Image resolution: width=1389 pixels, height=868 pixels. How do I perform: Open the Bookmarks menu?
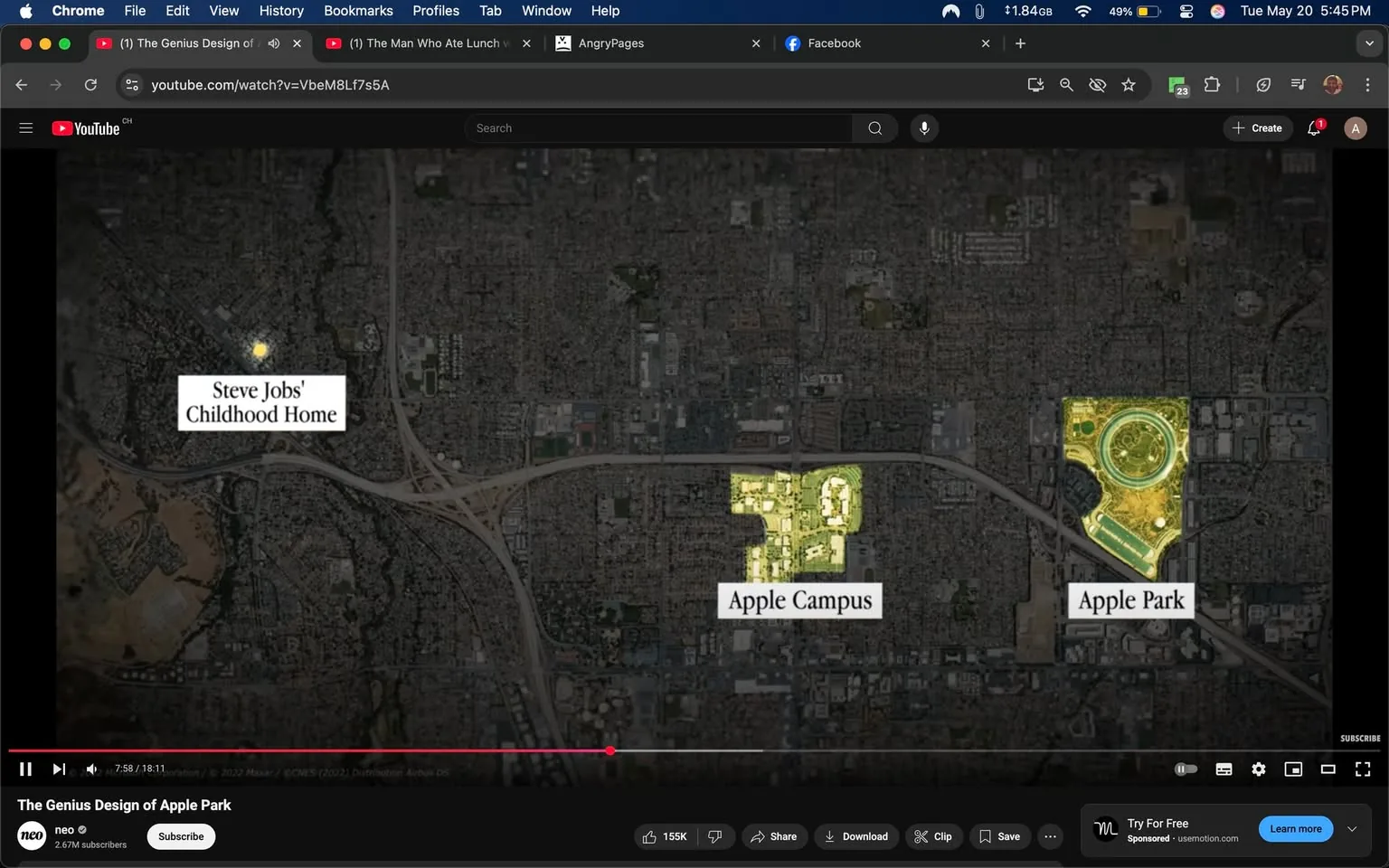click(358, 11)
